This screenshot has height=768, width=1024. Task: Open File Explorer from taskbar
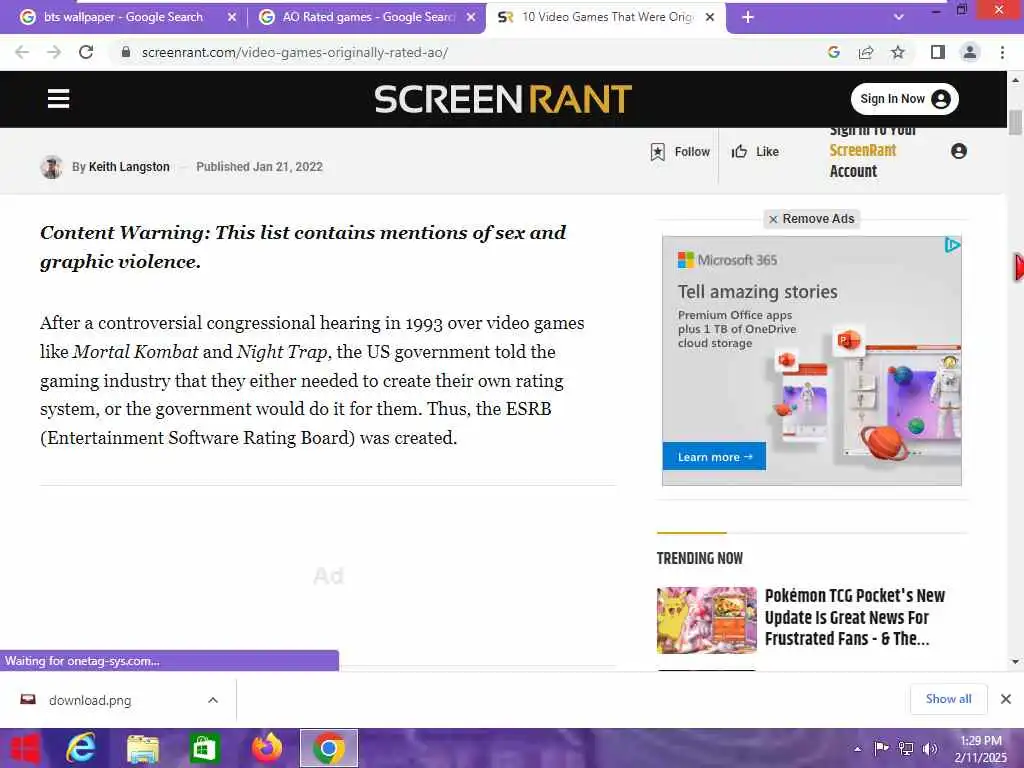(142, 748)
